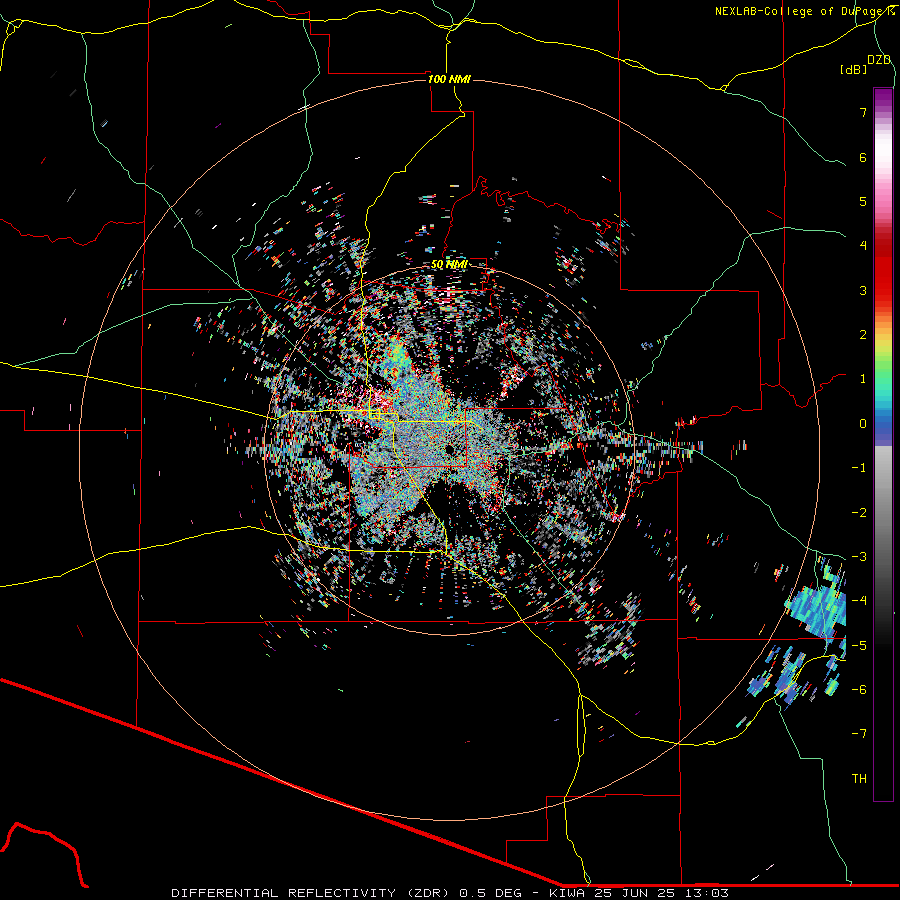This screenshot has height=900, width=900.
Task: Click the '100 NMI' range ring label
Action: pyautogui.click(x=449, y=79)
